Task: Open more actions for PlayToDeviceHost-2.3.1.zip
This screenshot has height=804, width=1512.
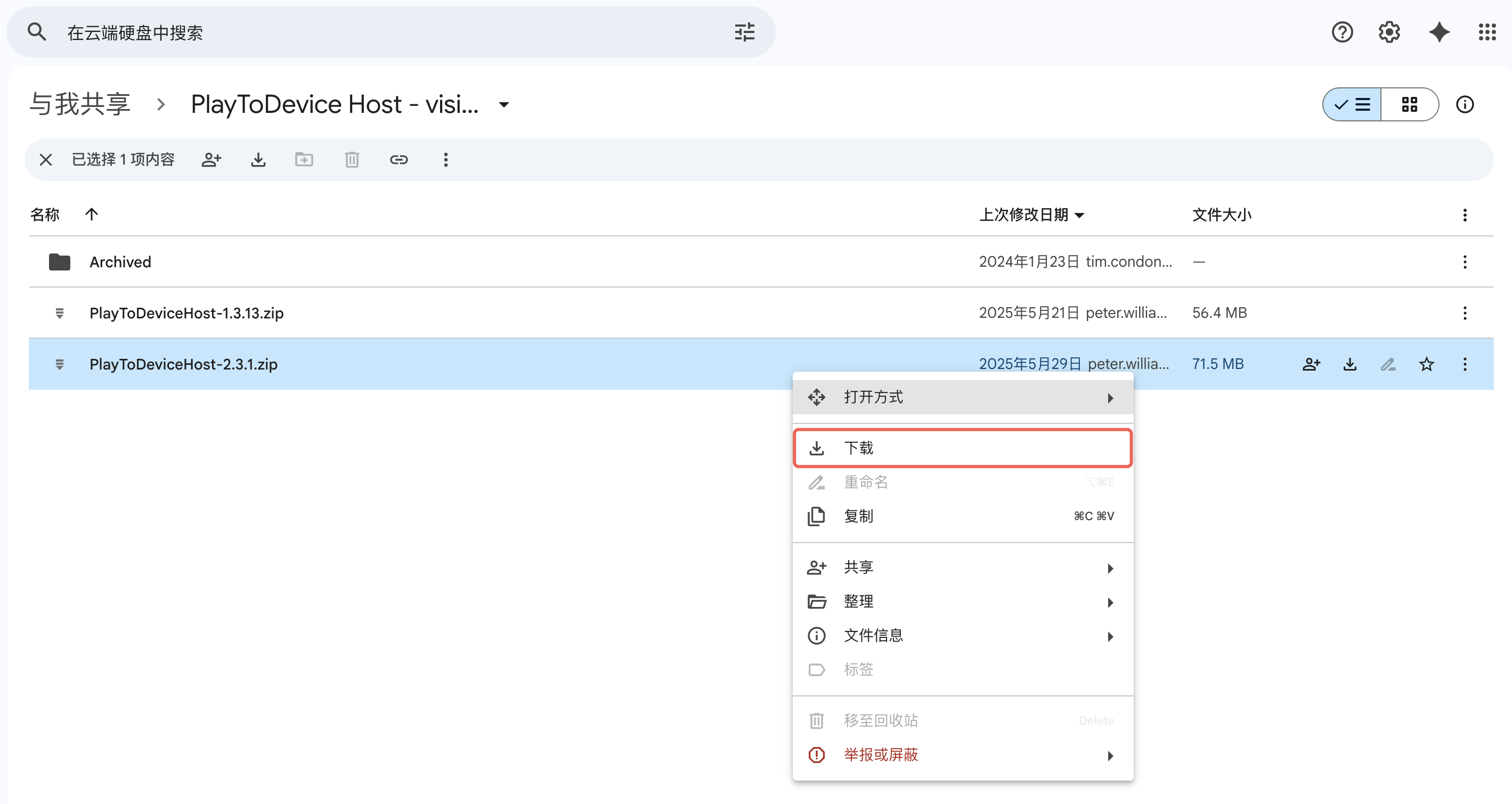Action: pyautogui.click(x=1465, y=364)
